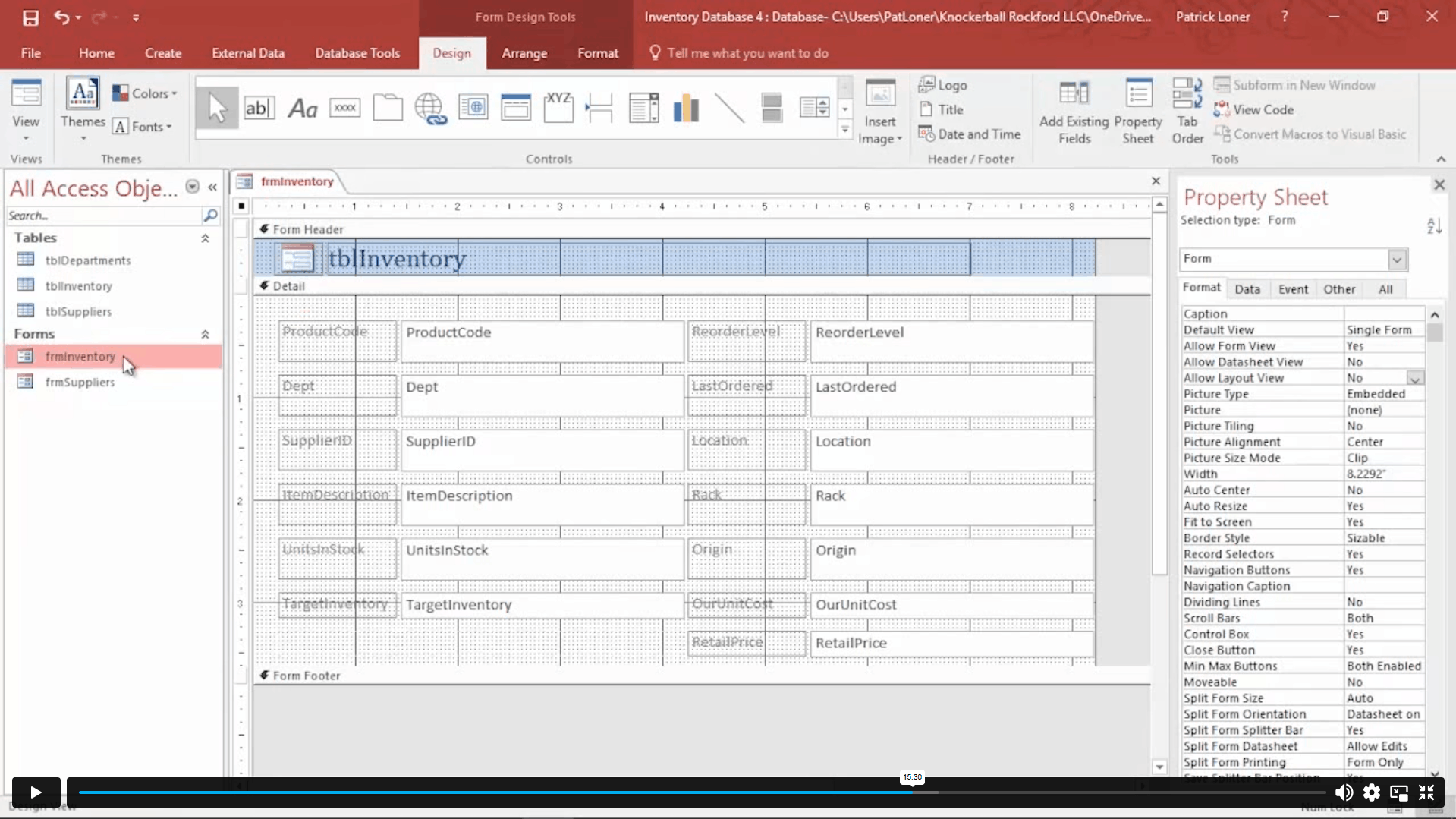Mute the video with the speaker icon

coord(1344,792)
